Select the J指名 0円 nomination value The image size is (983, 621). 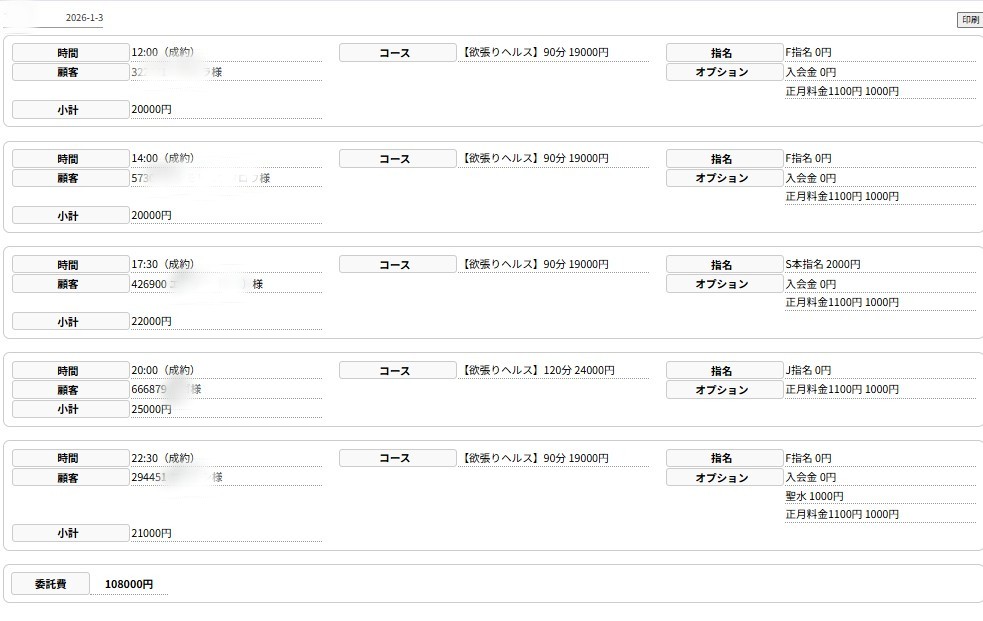pyautogui.click(x=808, y=370)
